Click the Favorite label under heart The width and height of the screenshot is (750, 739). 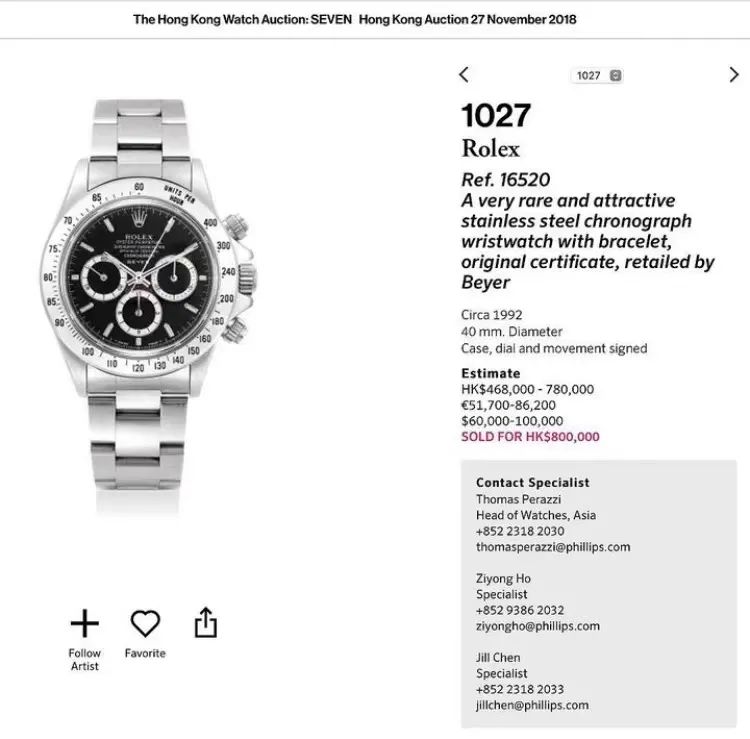pyautogui.click(x=145, y=653)
